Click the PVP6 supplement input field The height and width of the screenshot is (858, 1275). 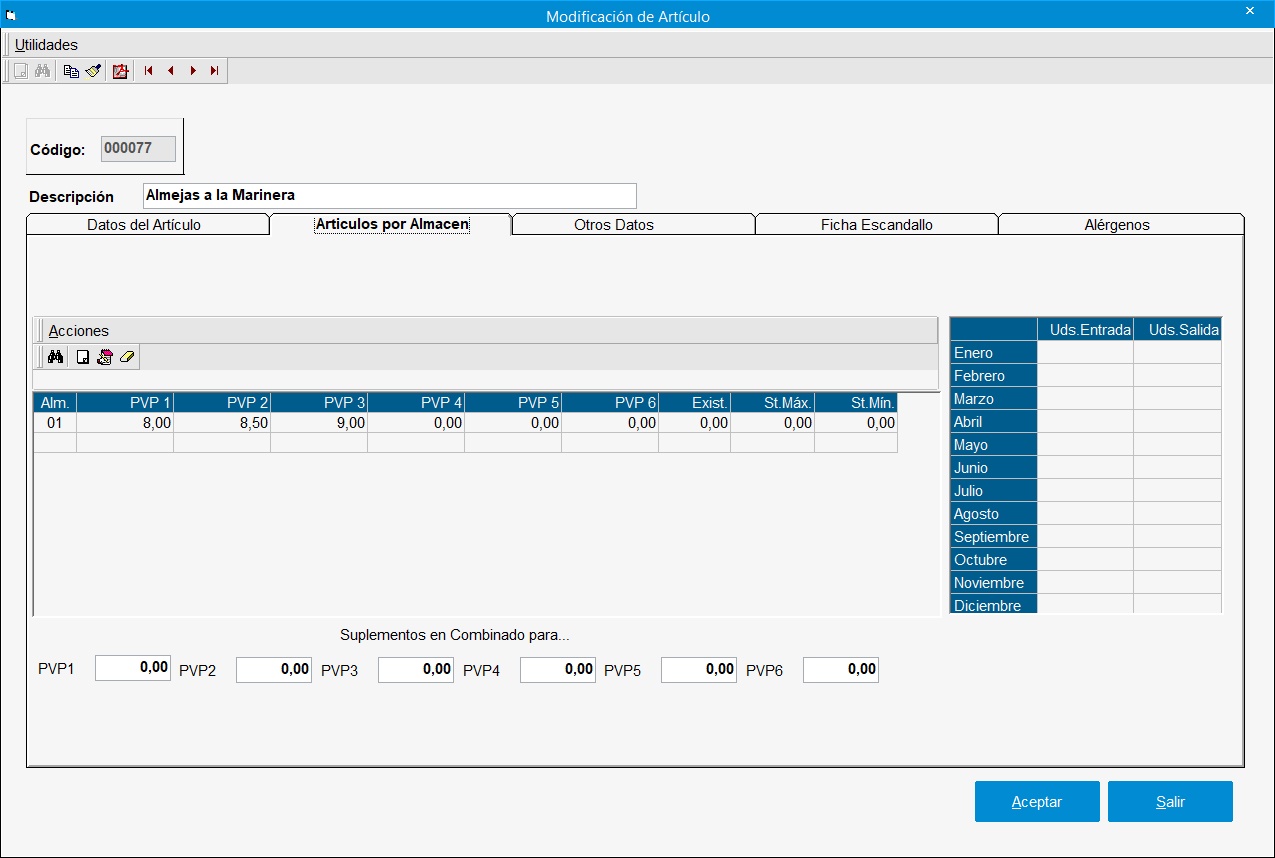tap(842, 669)
